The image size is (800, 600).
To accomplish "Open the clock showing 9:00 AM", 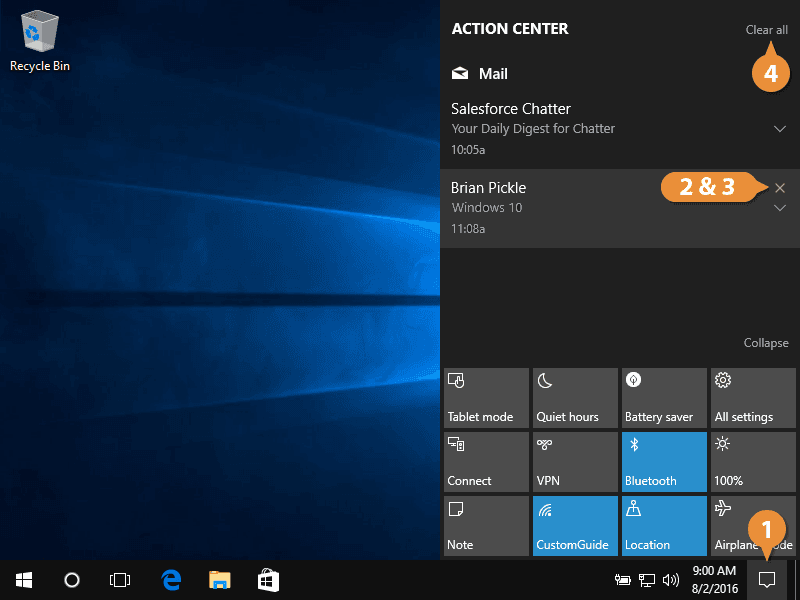I will [714, 580].
